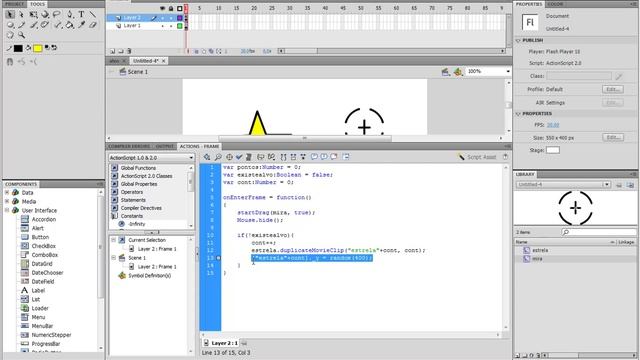Open the Library document dropdown

click(x=563, y=184)
